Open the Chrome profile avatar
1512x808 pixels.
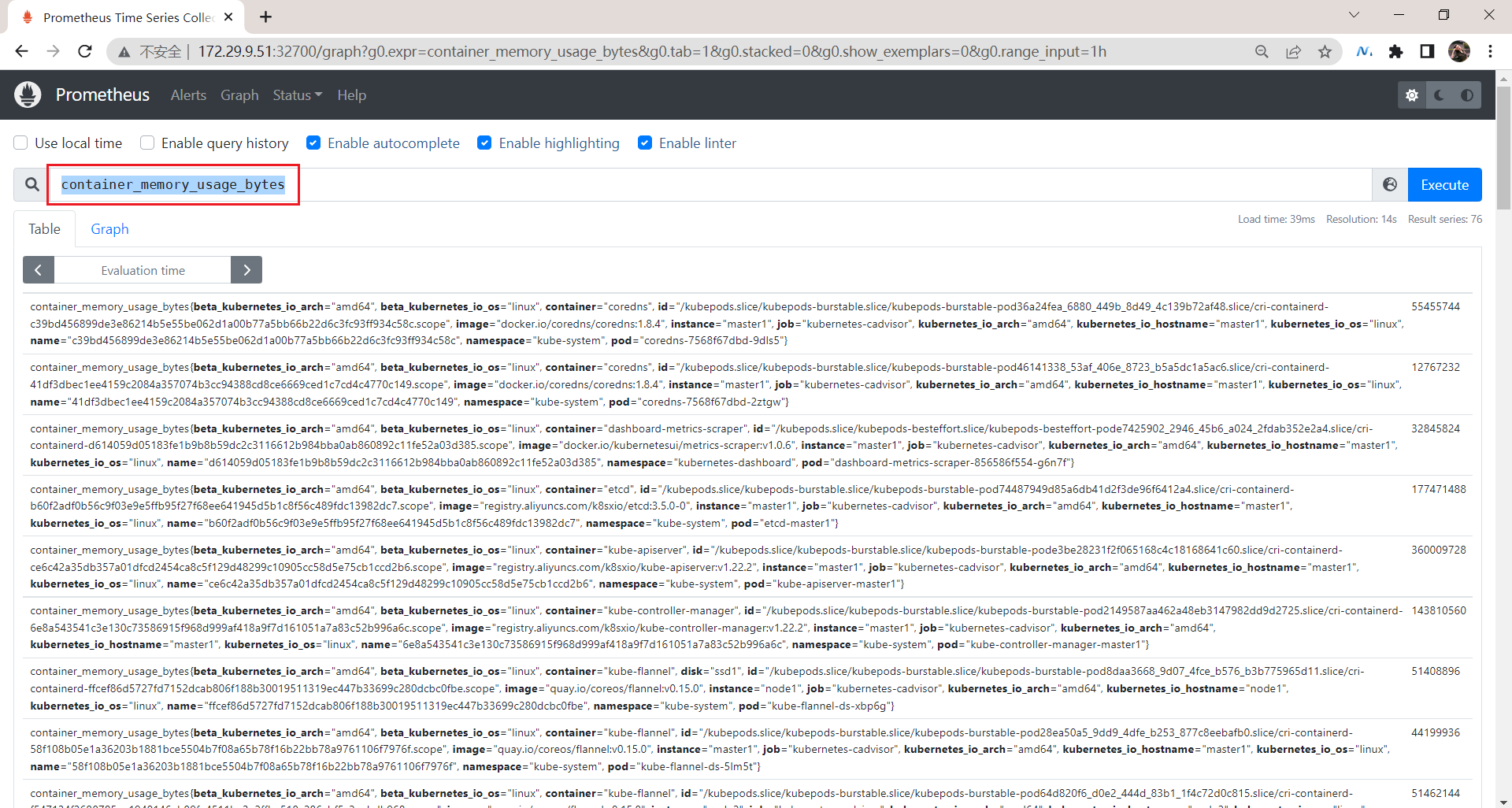coord(1458,51)
